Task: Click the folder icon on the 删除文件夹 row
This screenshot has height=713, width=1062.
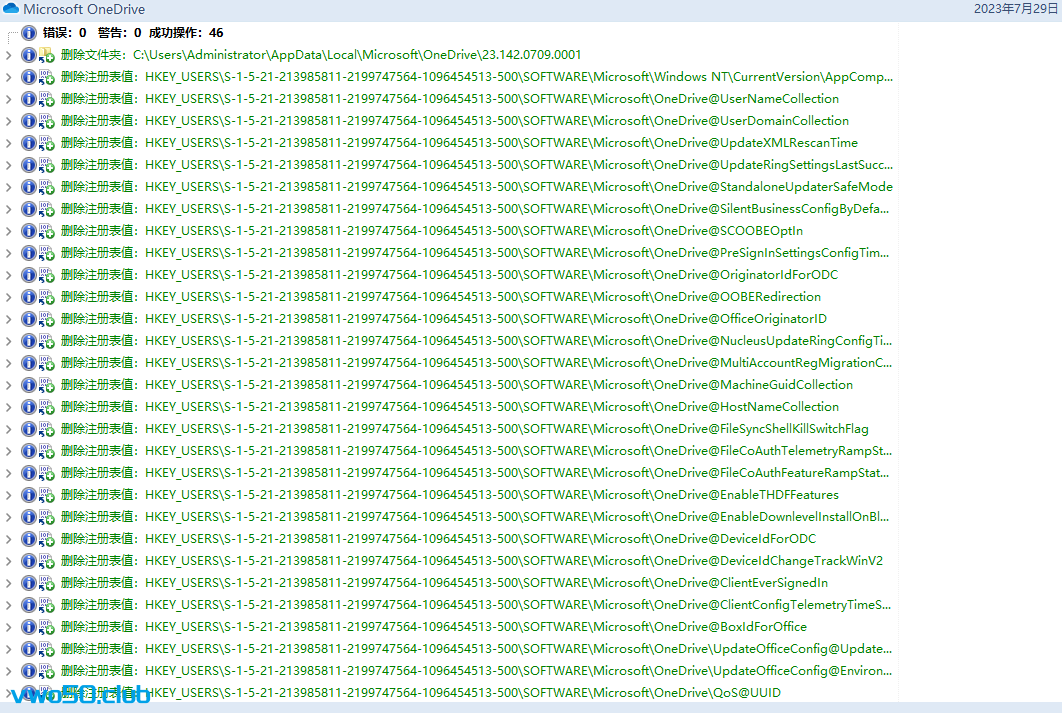Action: (x=46, y=55)
